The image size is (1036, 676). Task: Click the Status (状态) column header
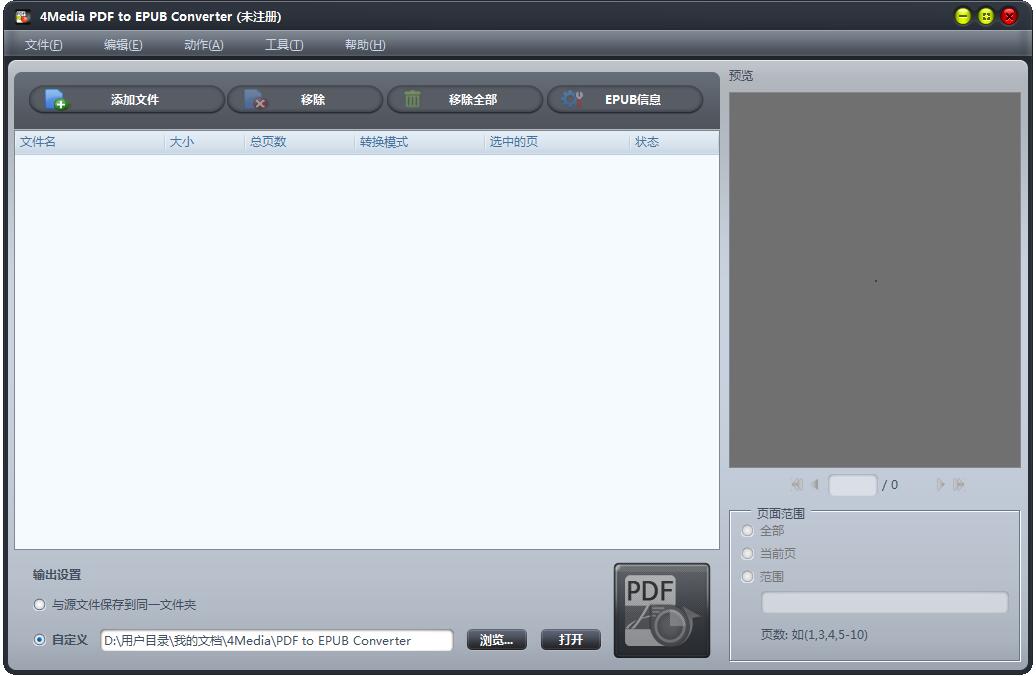coord(674,142)
